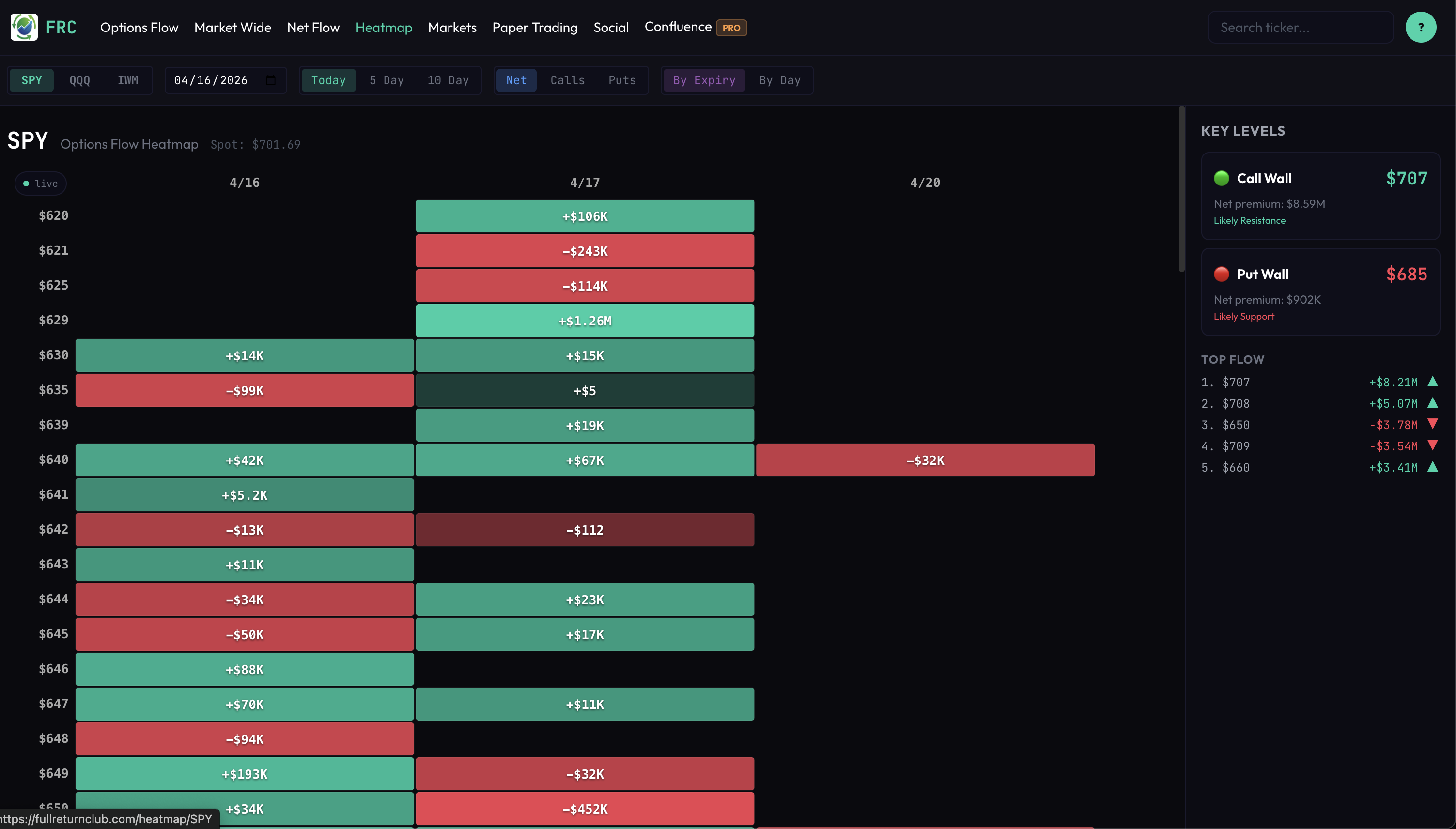Click the live status indicator dot
The width and height of the screenshot is (1456, 829).
[x=26, y=184]
